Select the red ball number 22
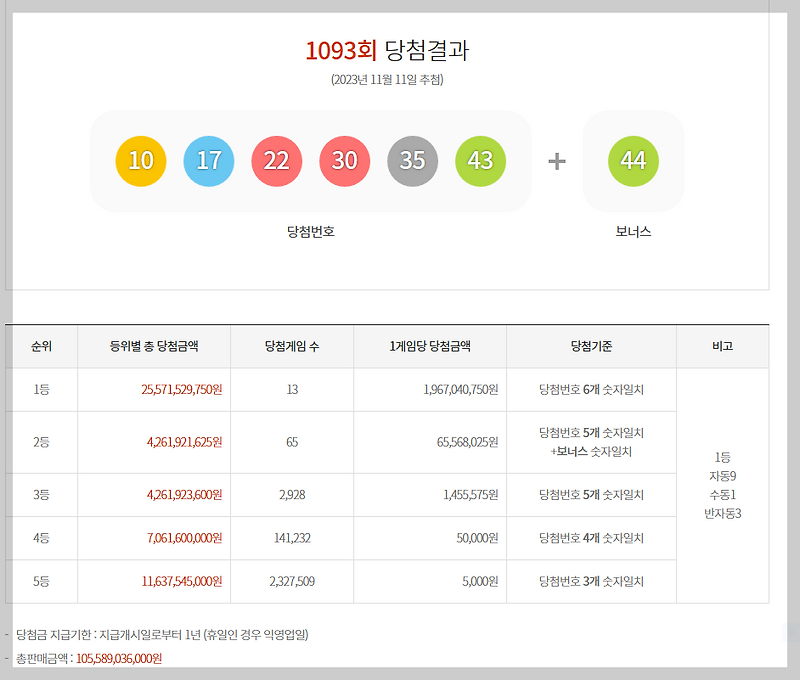 277,161
